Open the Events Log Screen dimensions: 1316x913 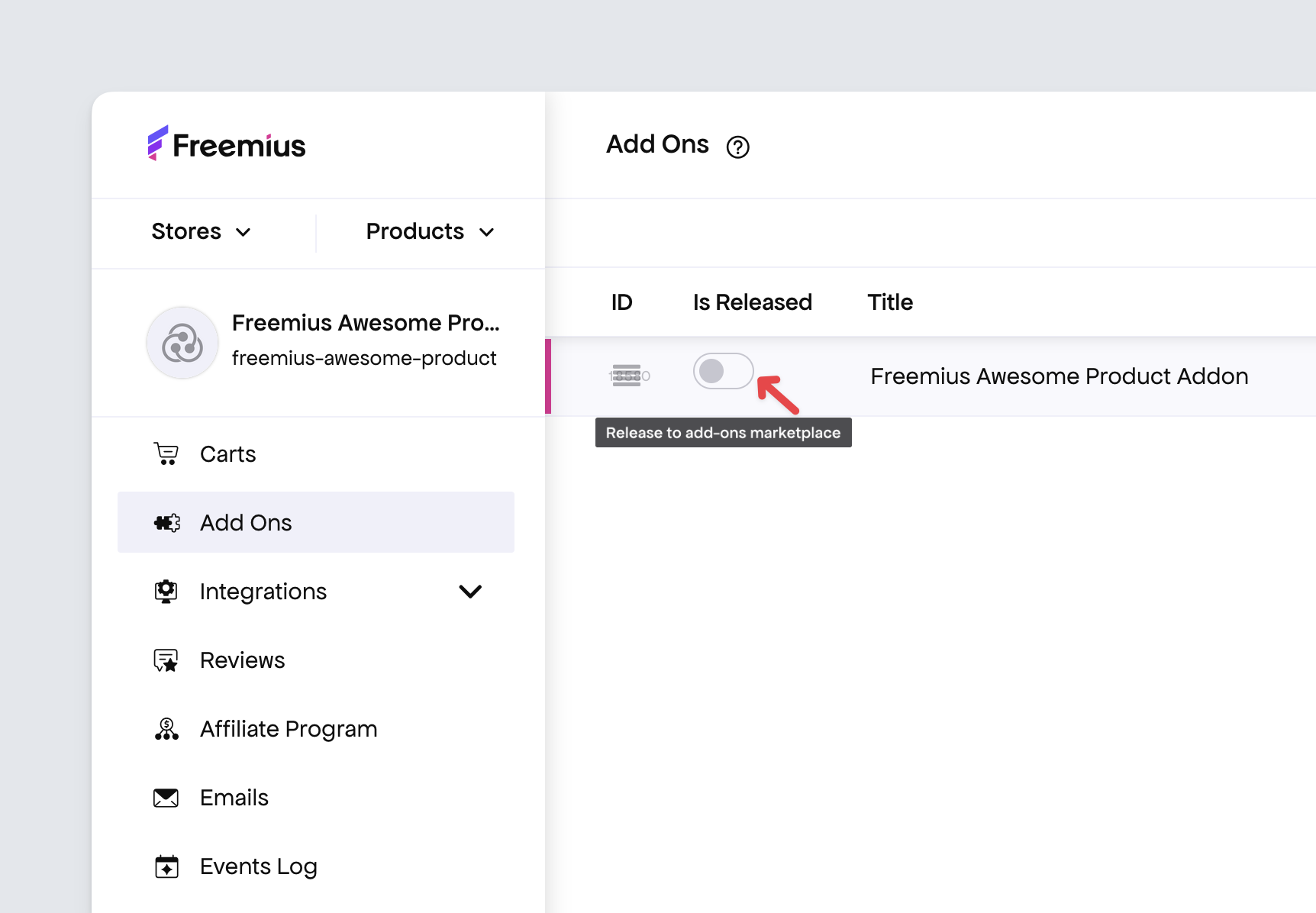point(316,866)
